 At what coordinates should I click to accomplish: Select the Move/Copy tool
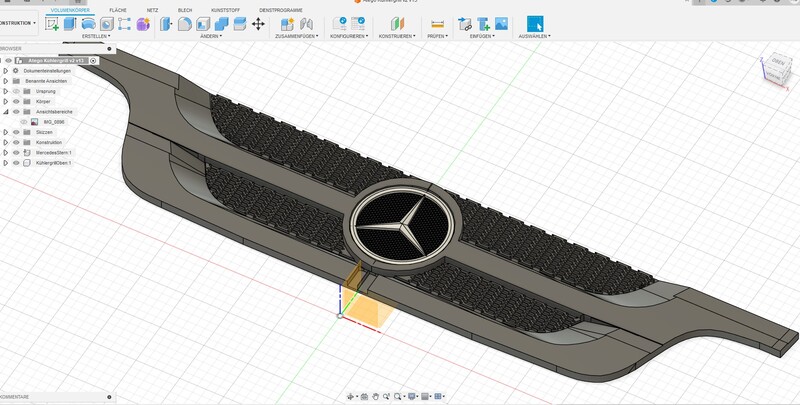[258, 23]
